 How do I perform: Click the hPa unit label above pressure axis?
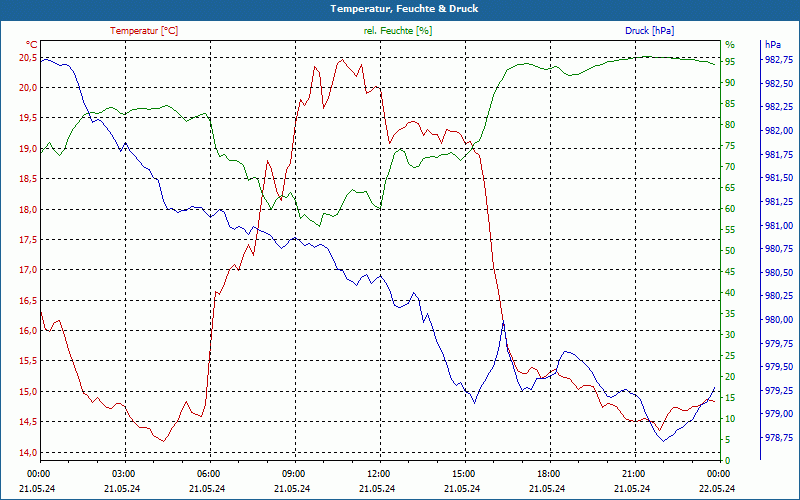(x=773, y=45)
